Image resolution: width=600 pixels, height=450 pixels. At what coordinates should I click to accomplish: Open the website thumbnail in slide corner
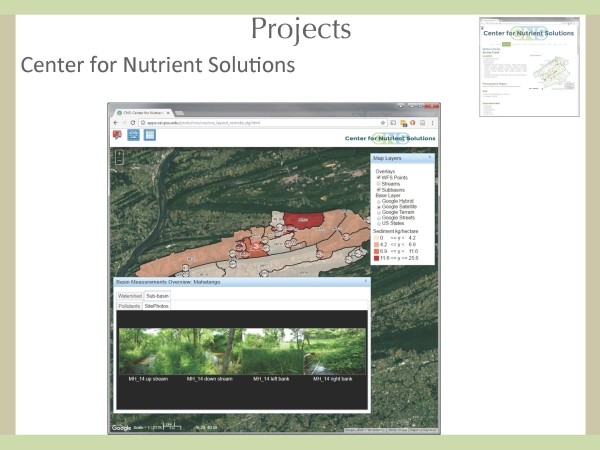529,67
